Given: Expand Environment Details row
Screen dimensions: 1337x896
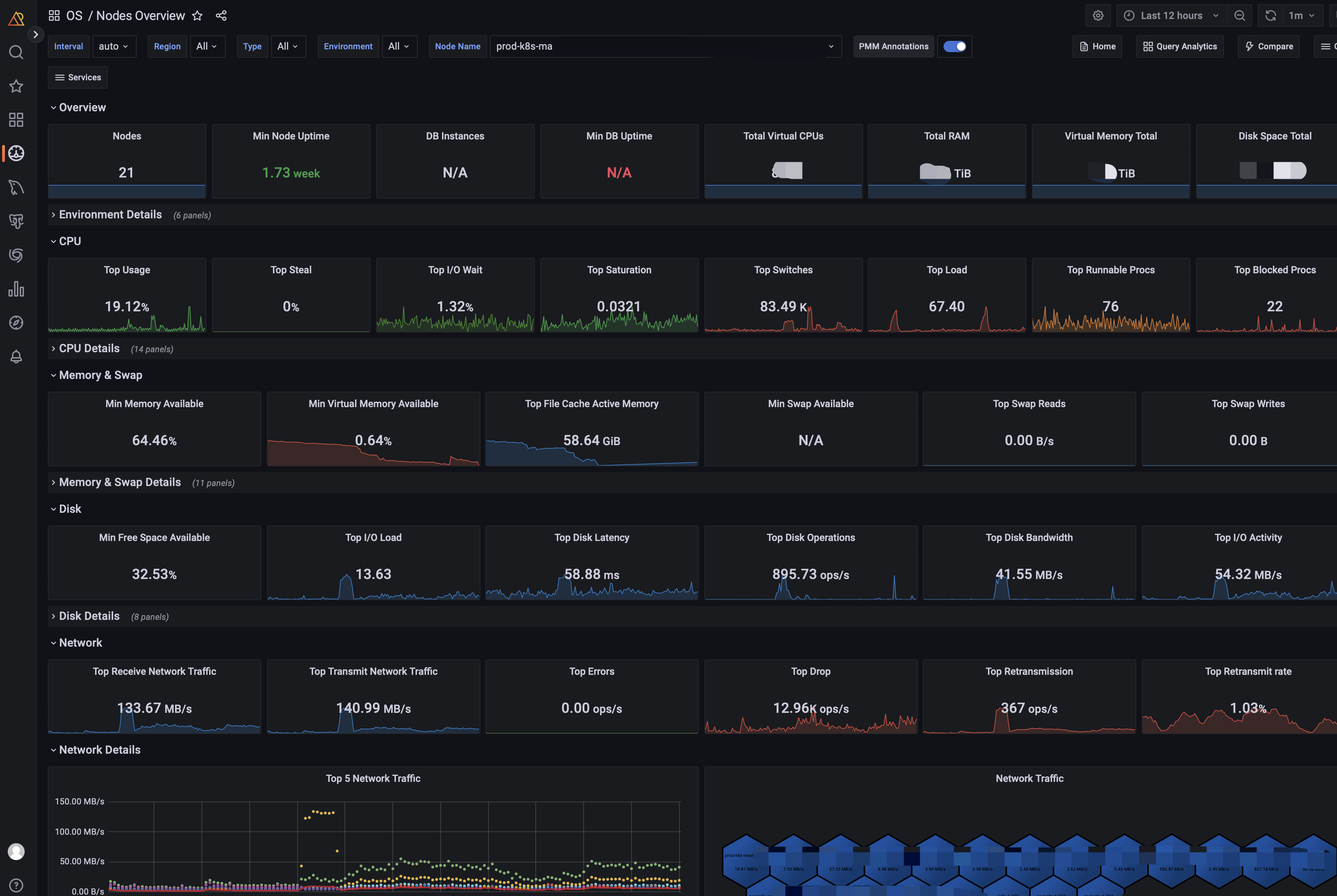Looking at the screenshot, I should [x=110, y=215].
